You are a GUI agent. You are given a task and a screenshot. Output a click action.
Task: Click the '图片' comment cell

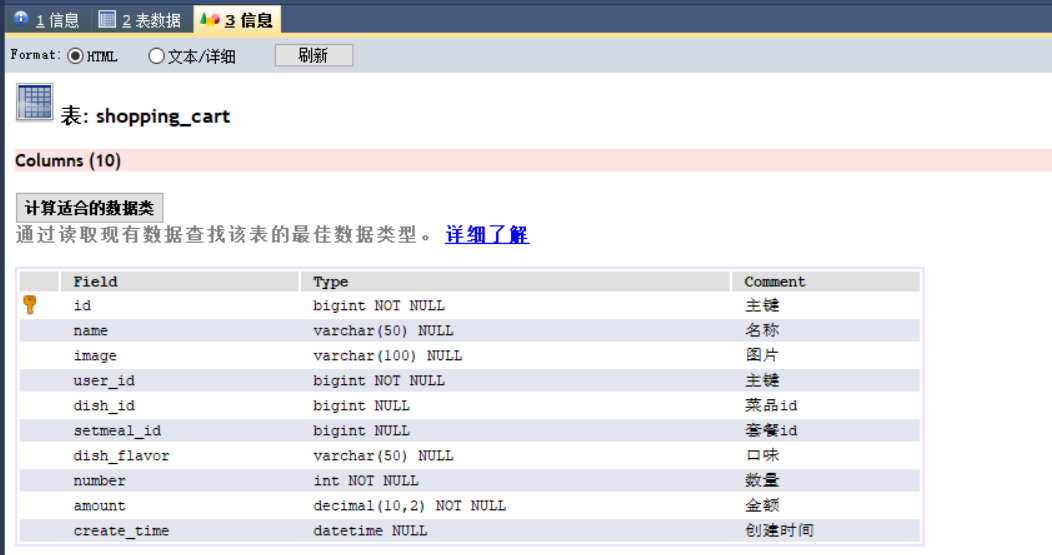[x=826, y=355]
